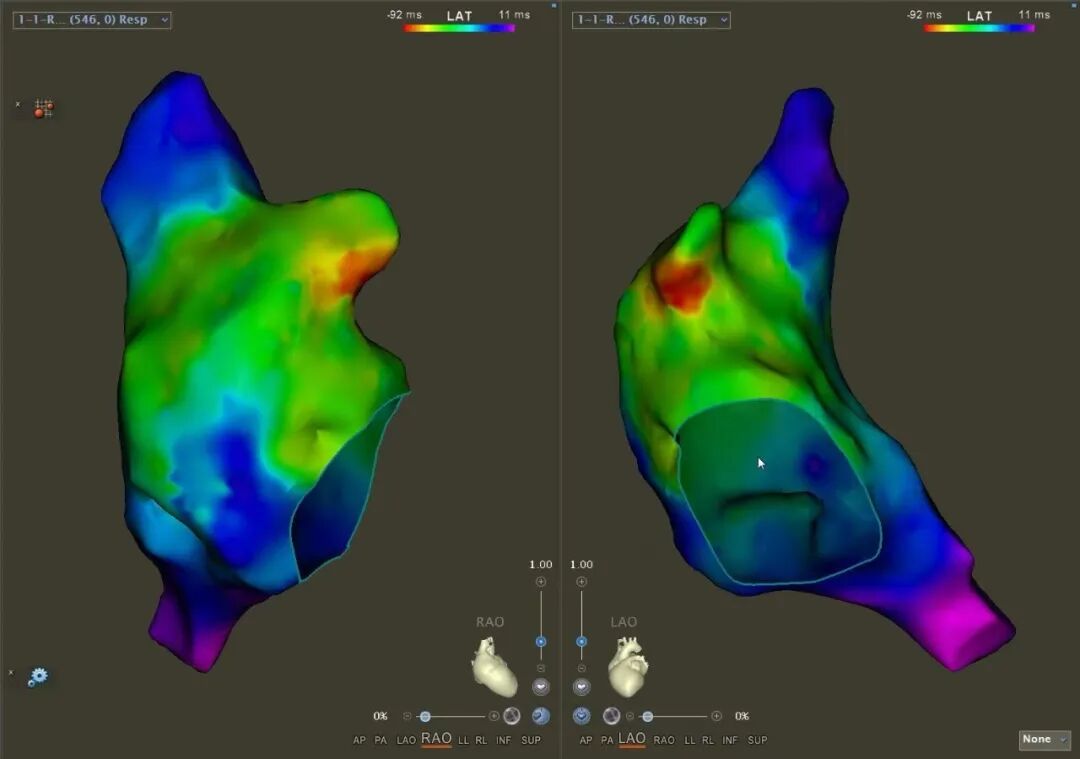Toggle the blue heart button in right view

point(581,716)
